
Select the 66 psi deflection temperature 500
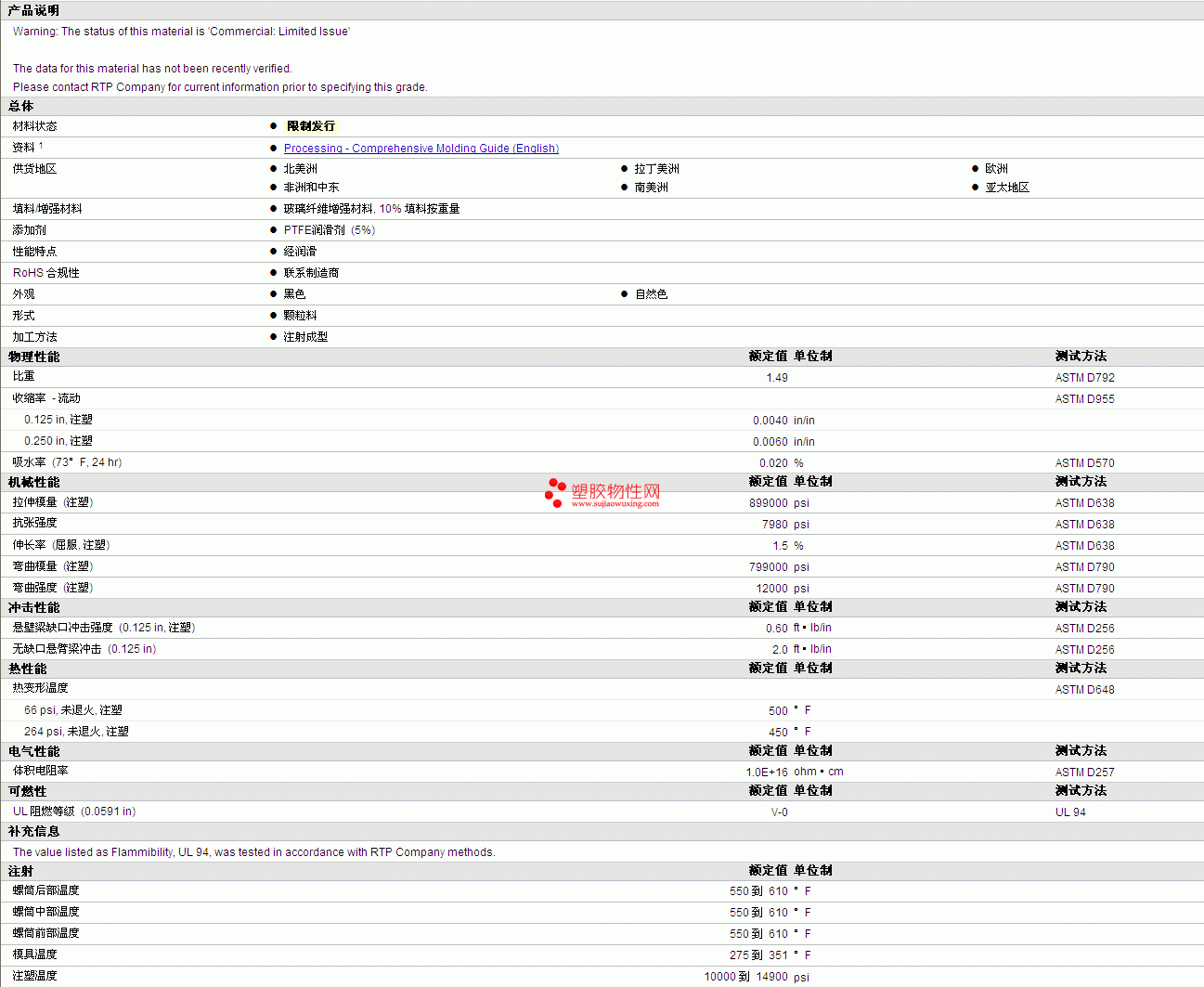[778, 711]
